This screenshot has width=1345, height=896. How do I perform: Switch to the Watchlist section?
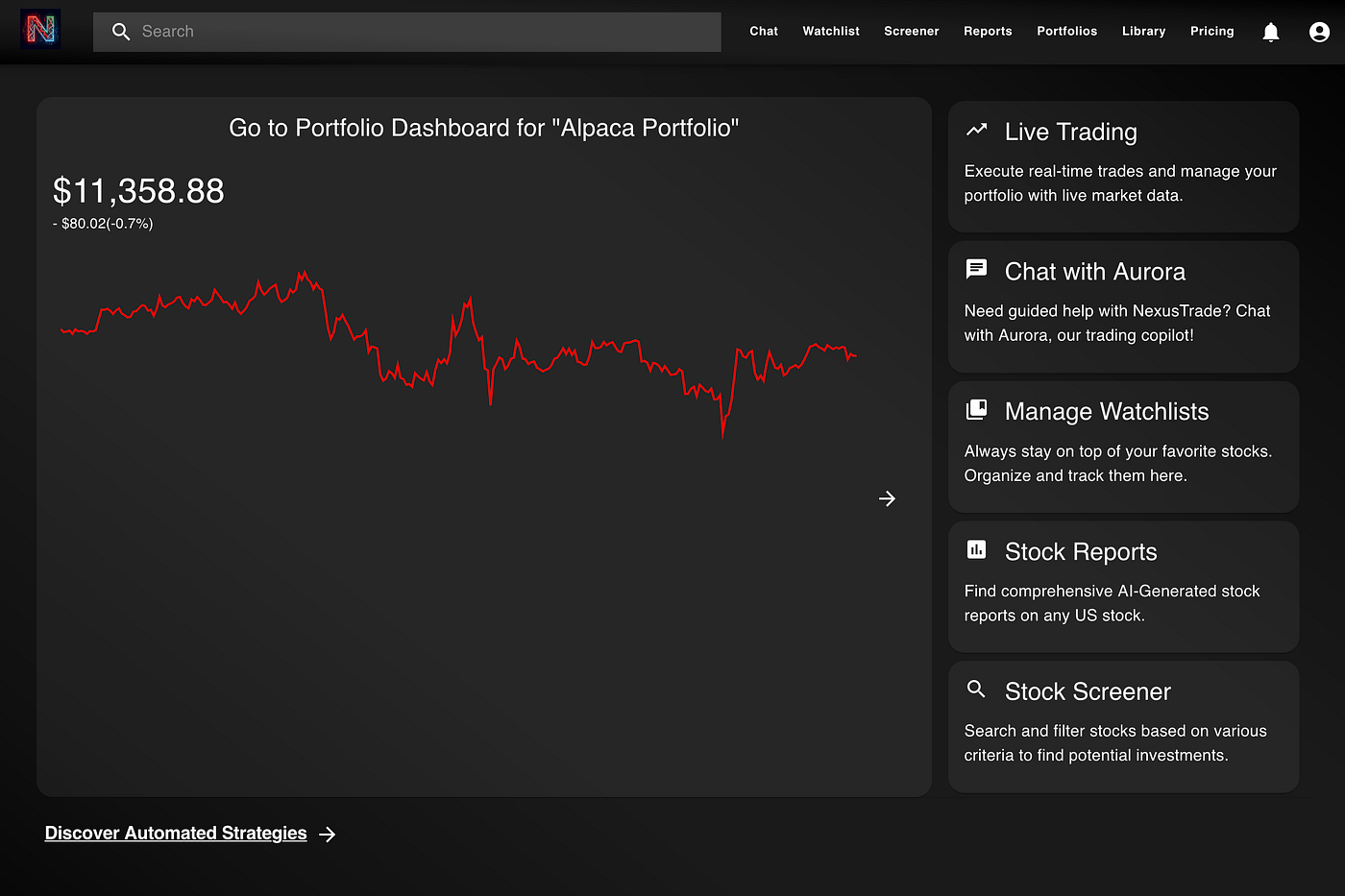pos(830,31)
